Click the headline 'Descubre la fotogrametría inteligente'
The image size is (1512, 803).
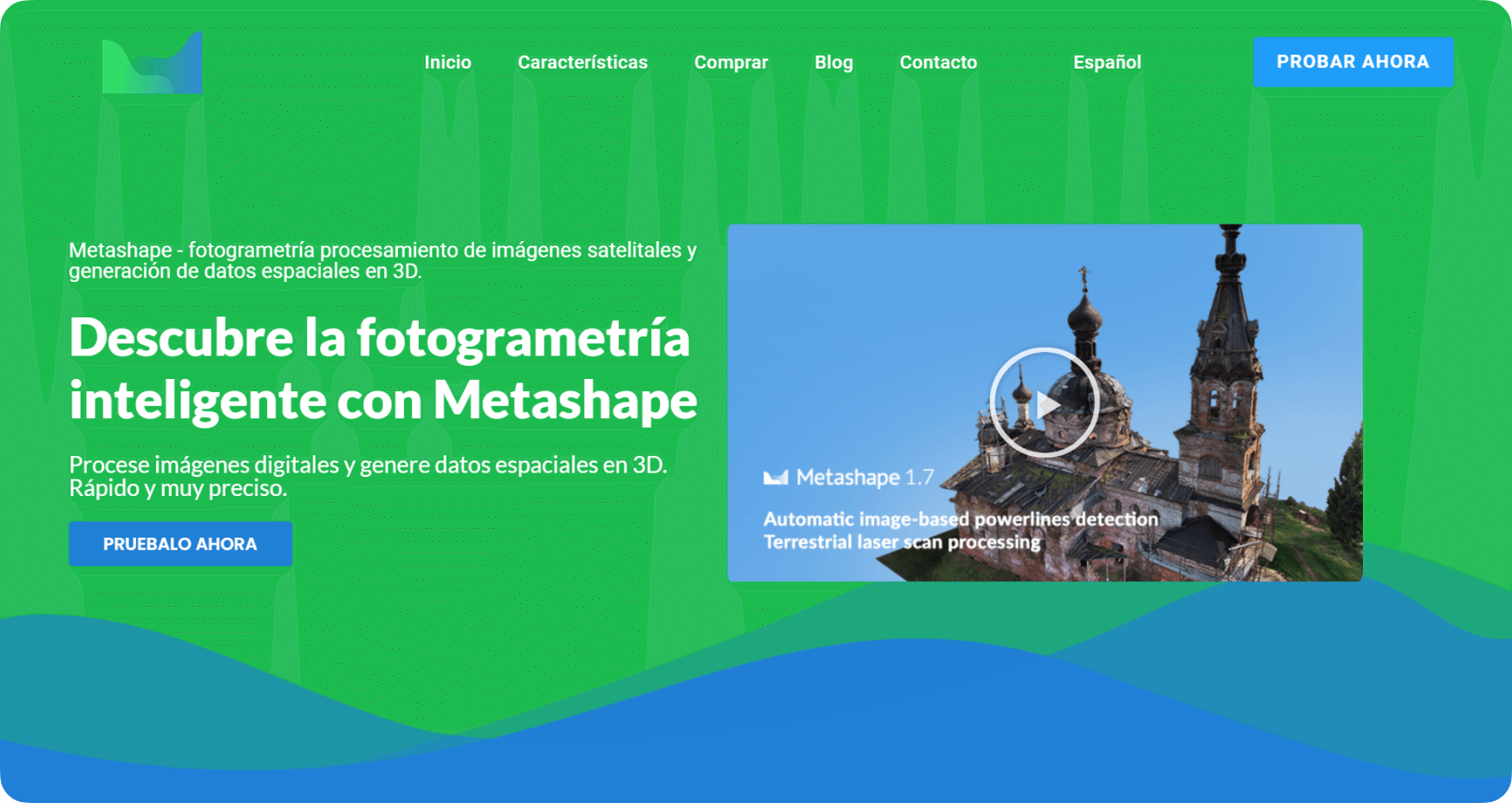coord(382,369)
